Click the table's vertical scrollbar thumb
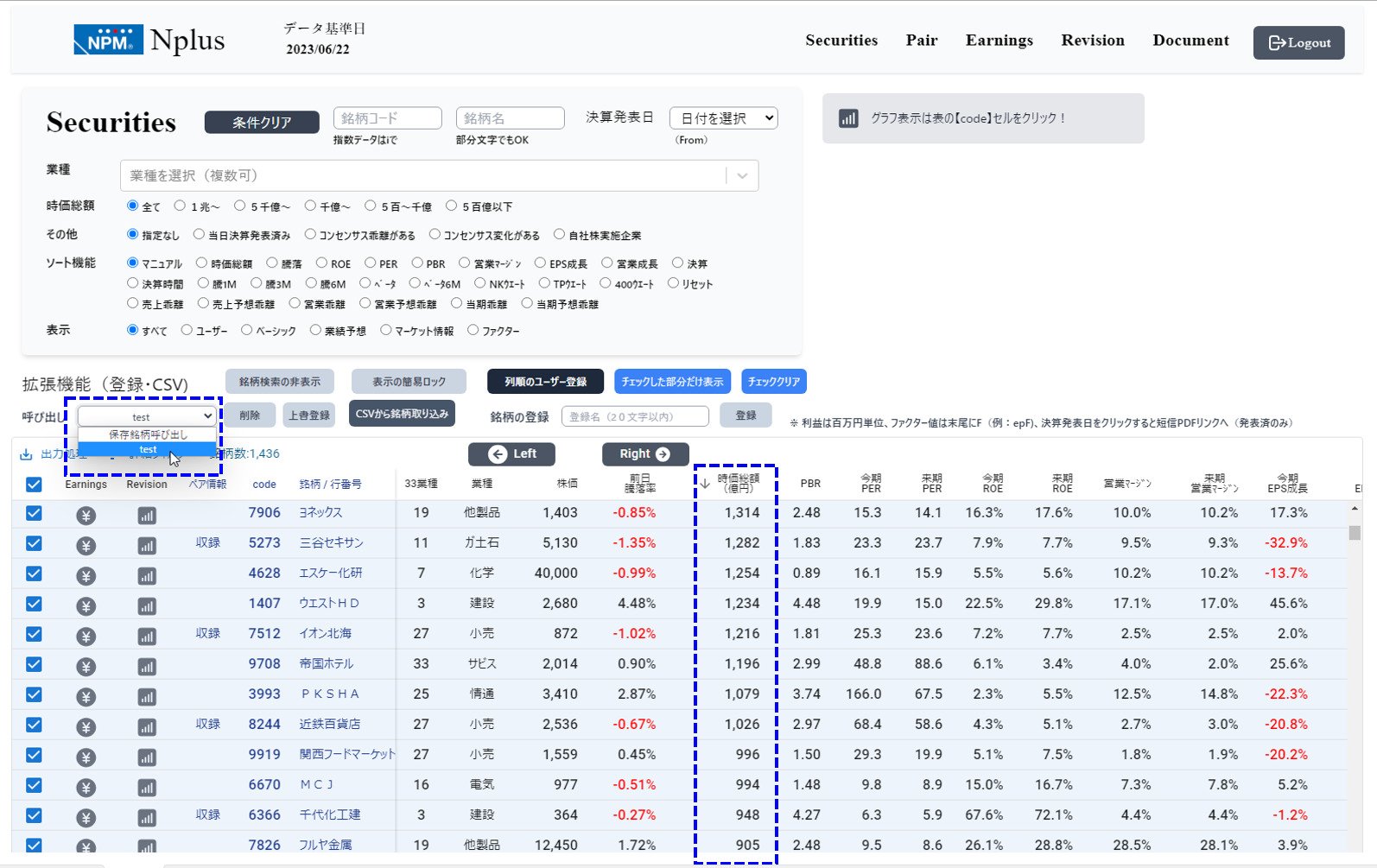This screenshot has height=868, width=1377. (x=1354, y=533)
